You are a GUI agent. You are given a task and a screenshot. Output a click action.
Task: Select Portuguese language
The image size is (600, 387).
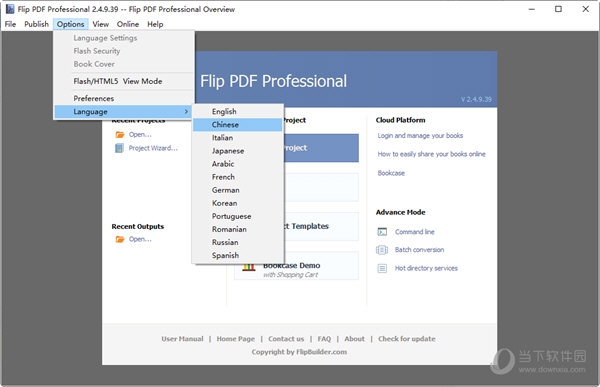pyautogui.click(x=238, y=216)
